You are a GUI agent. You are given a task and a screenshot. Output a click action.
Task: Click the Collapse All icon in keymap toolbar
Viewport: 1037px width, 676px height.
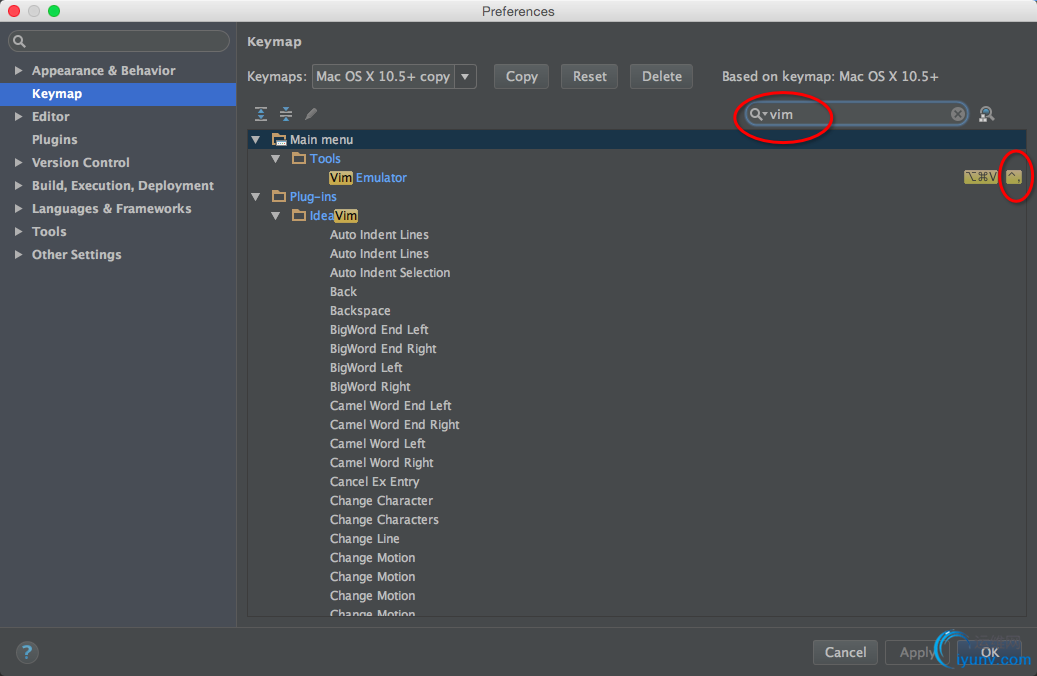tap(286, 114)
